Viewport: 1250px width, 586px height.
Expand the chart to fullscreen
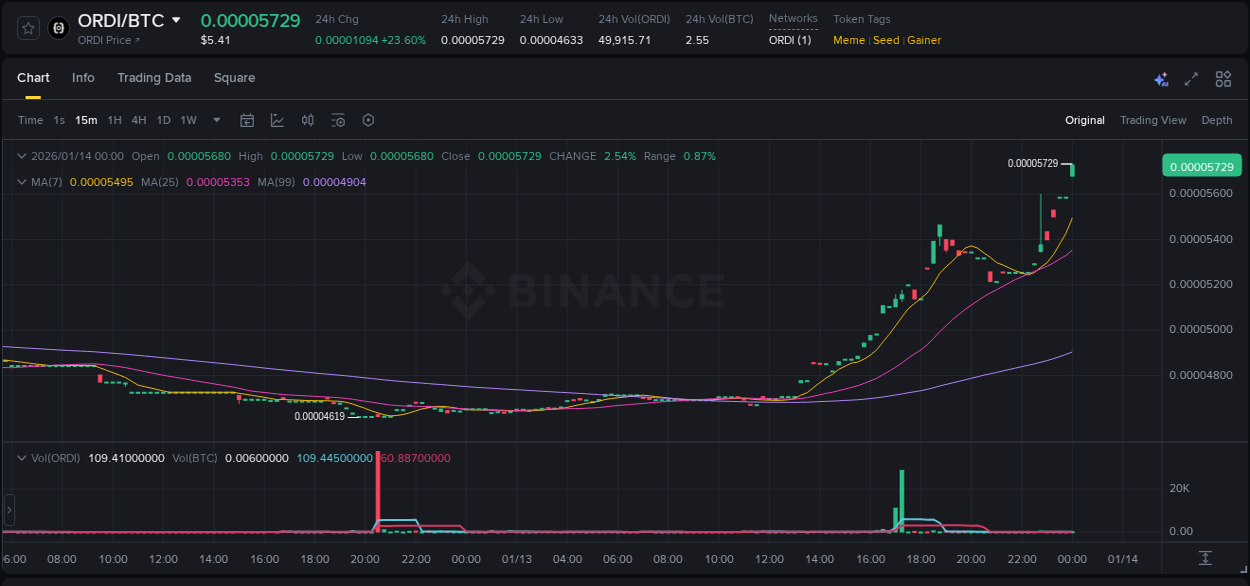[1190, 78]
